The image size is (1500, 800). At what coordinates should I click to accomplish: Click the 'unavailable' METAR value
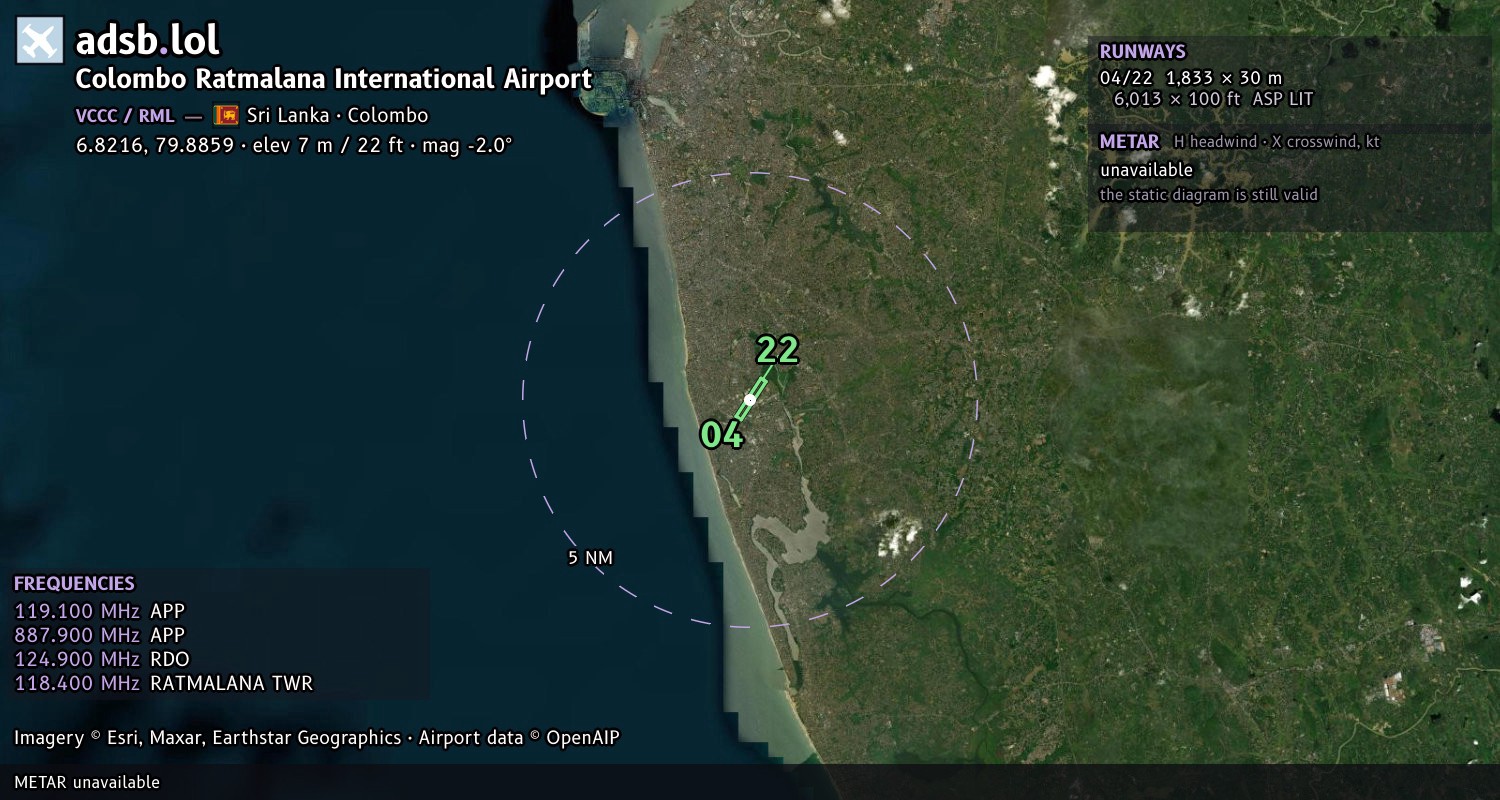(x=1146, y=170)
